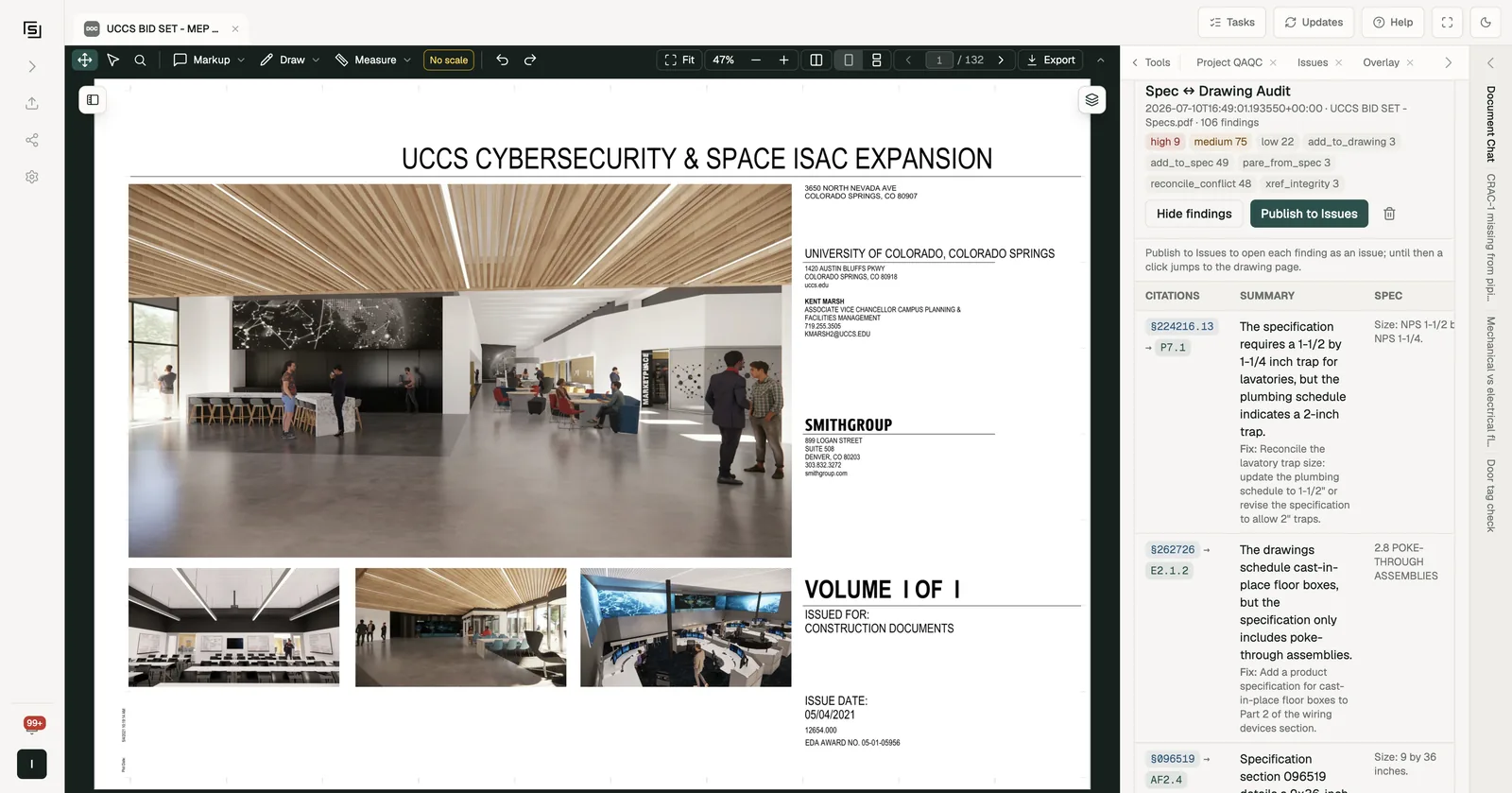Open the Updates button
1512x793 pixels.
point(1314,22)
